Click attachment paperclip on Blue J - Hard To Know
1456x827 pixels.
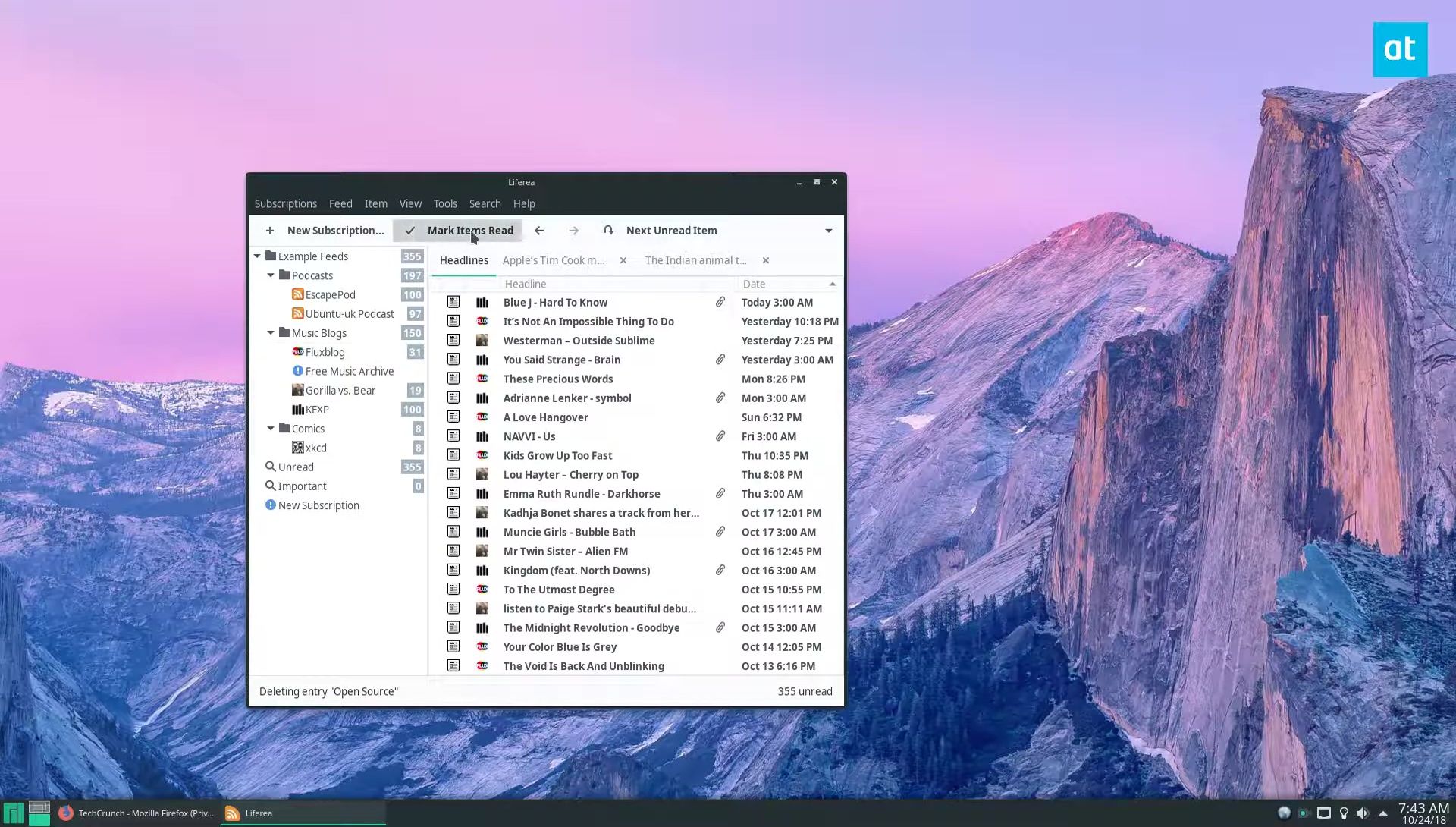point(720,302)
